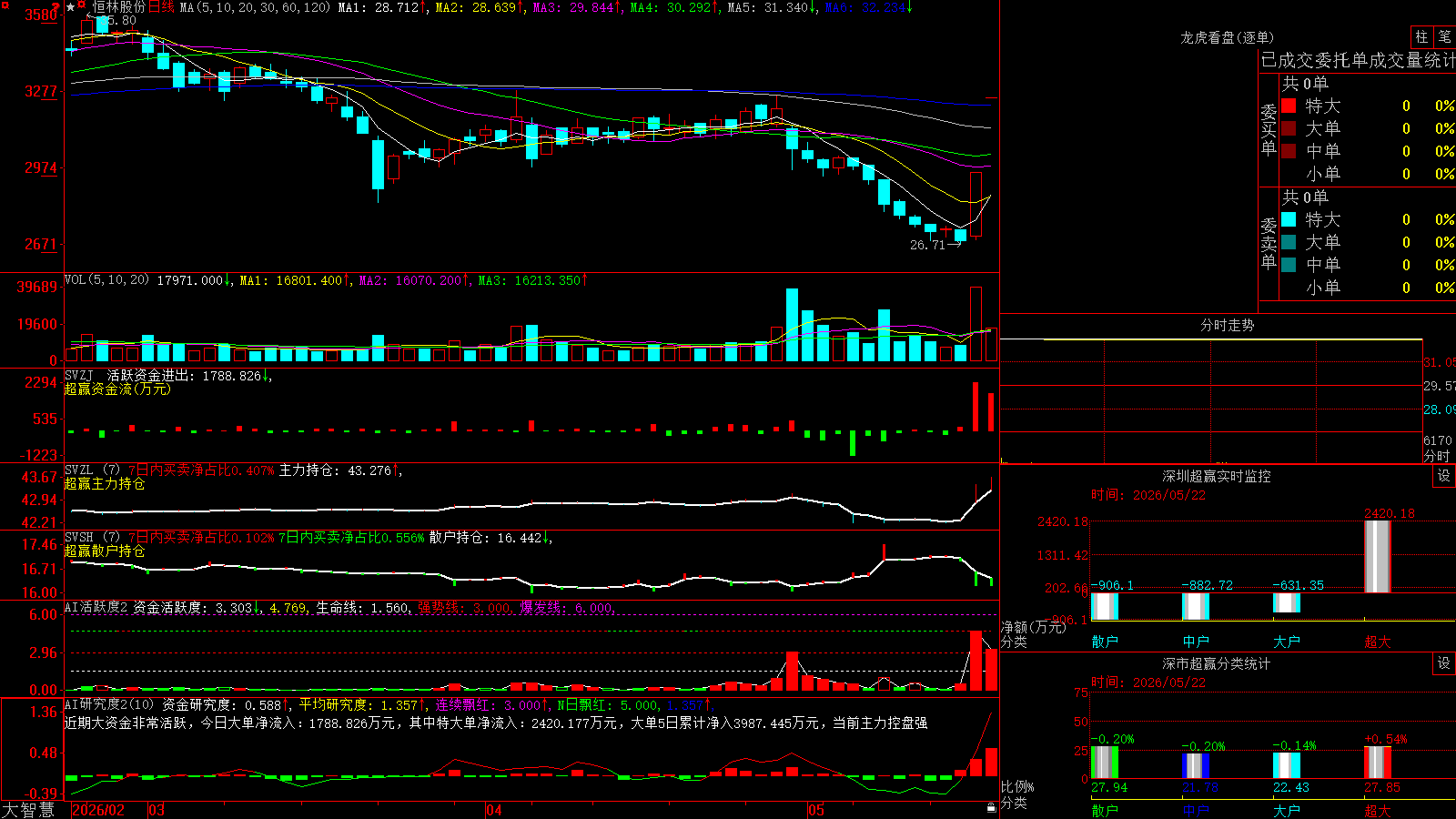Image resolution: width=1456 pixels, height=819 pixels.
Task: Click the 超大 label in 深市超赢分类统计
Action: click(x=1378, y=811)
